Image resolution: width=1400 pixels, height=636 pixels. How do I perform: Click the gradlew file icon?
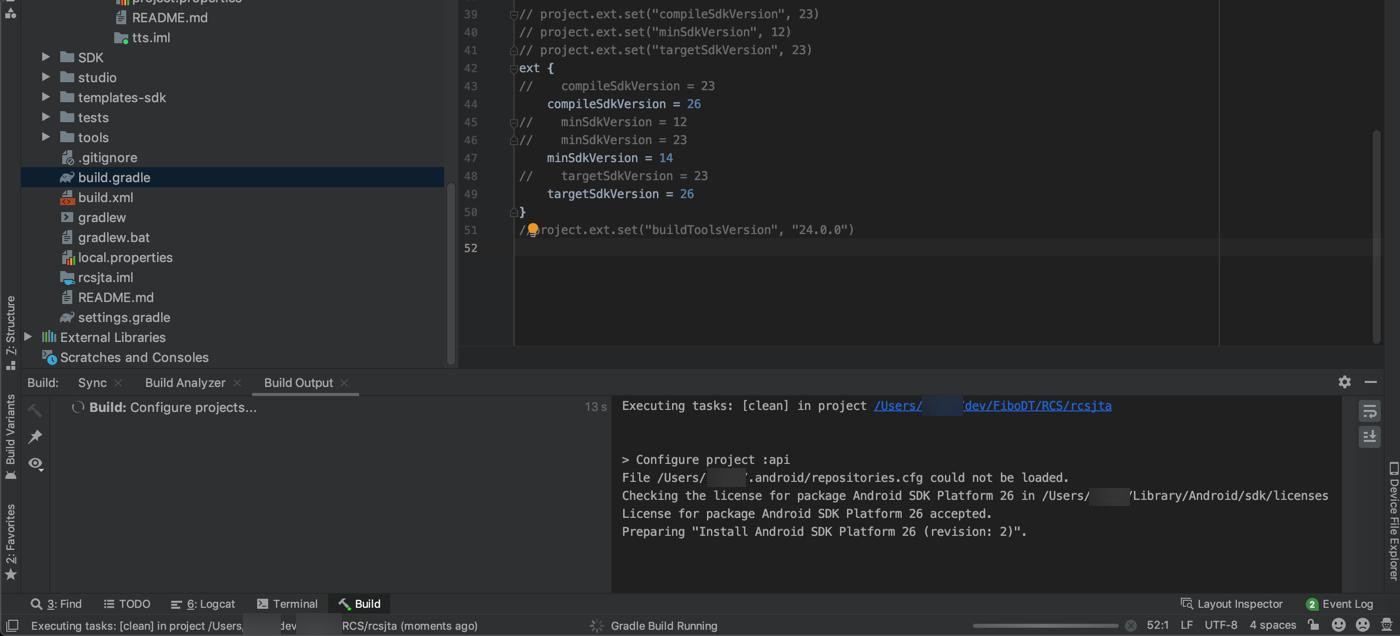[67, 218]
